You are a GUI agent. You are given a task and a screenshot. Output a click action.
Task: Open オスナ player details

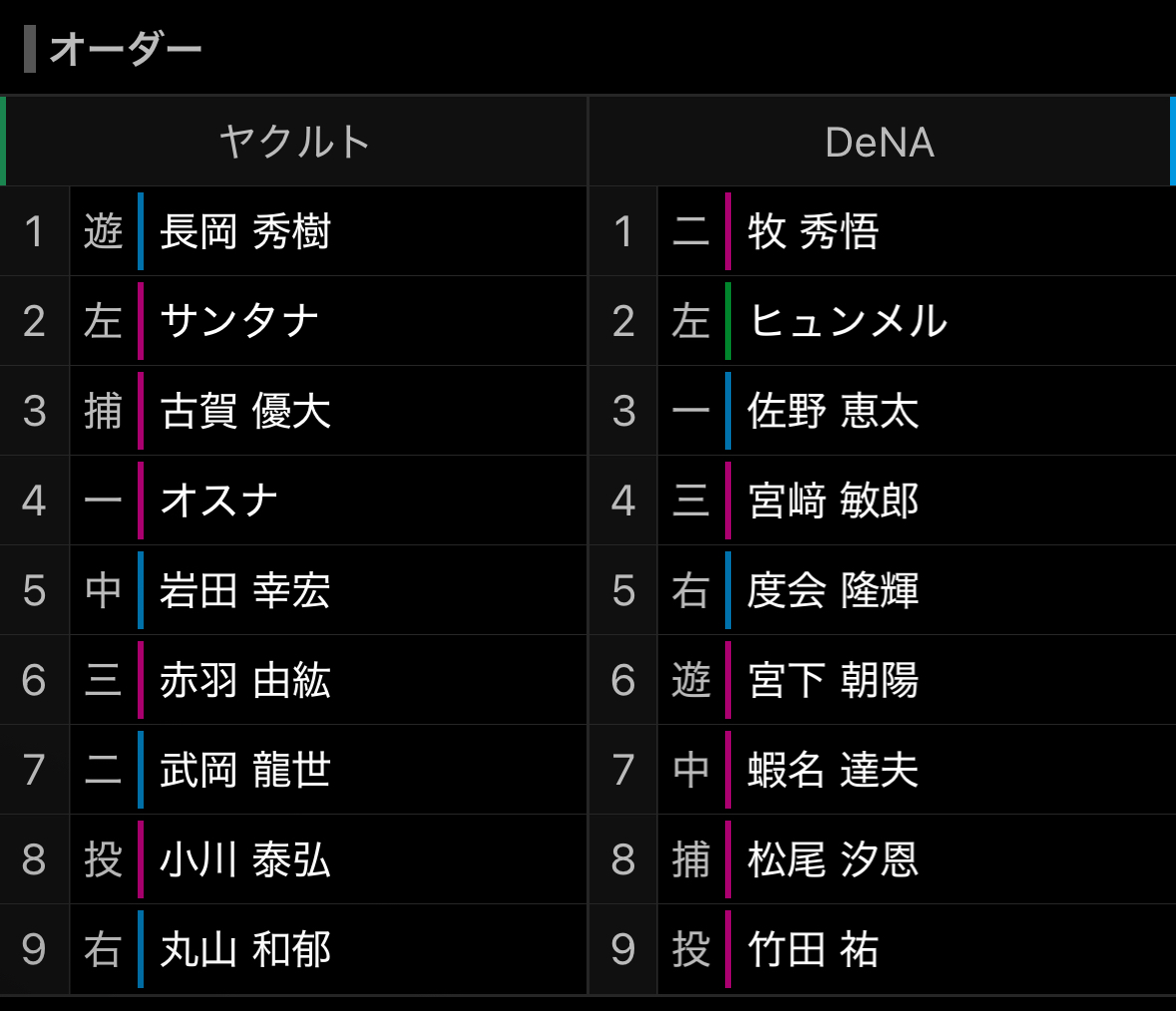tap(219, 501)
